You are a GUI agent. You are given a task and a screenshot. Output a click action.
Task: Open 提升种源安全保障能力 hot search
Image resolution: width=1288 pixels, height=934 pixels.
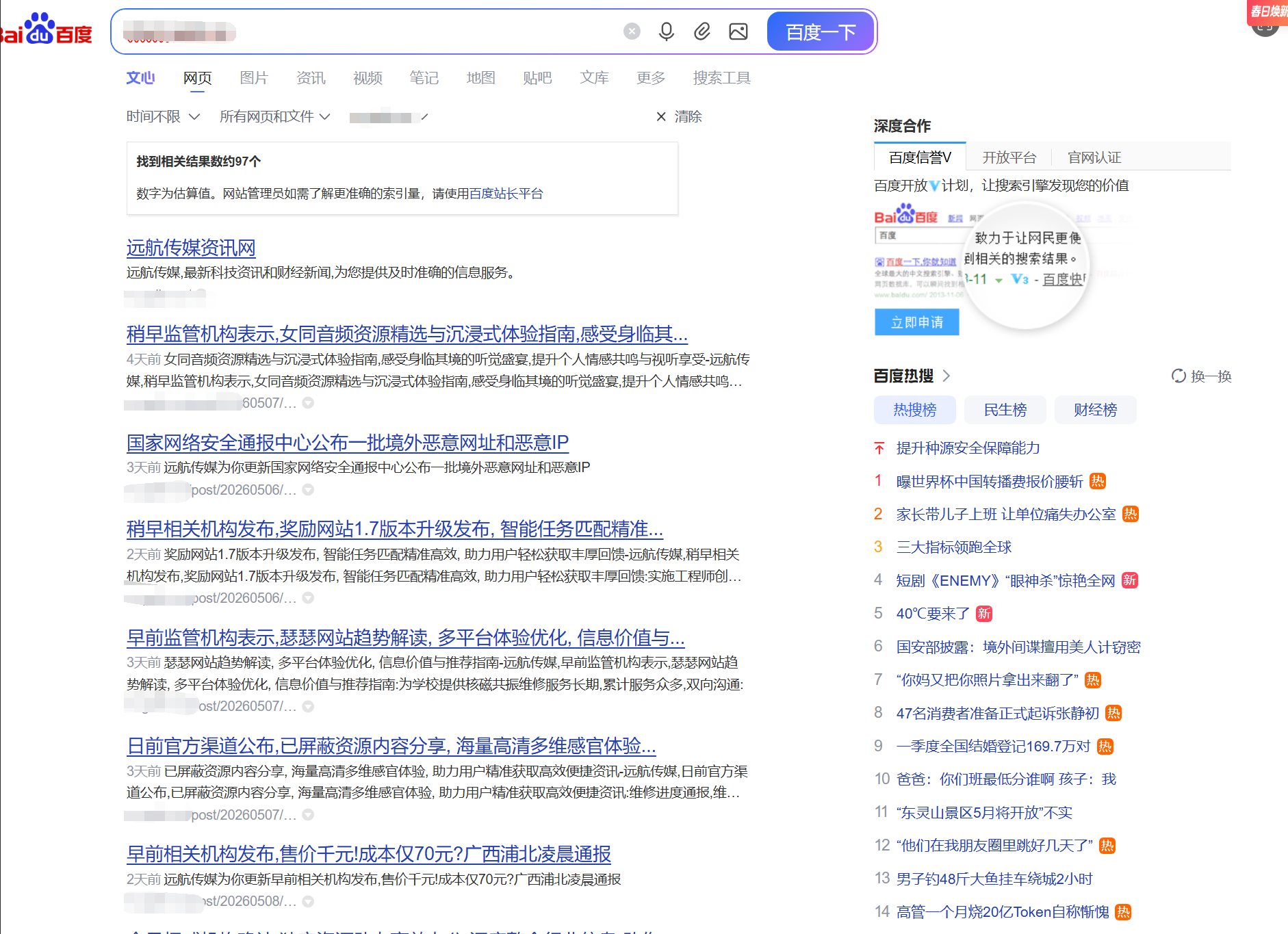[x=968, y=448]
